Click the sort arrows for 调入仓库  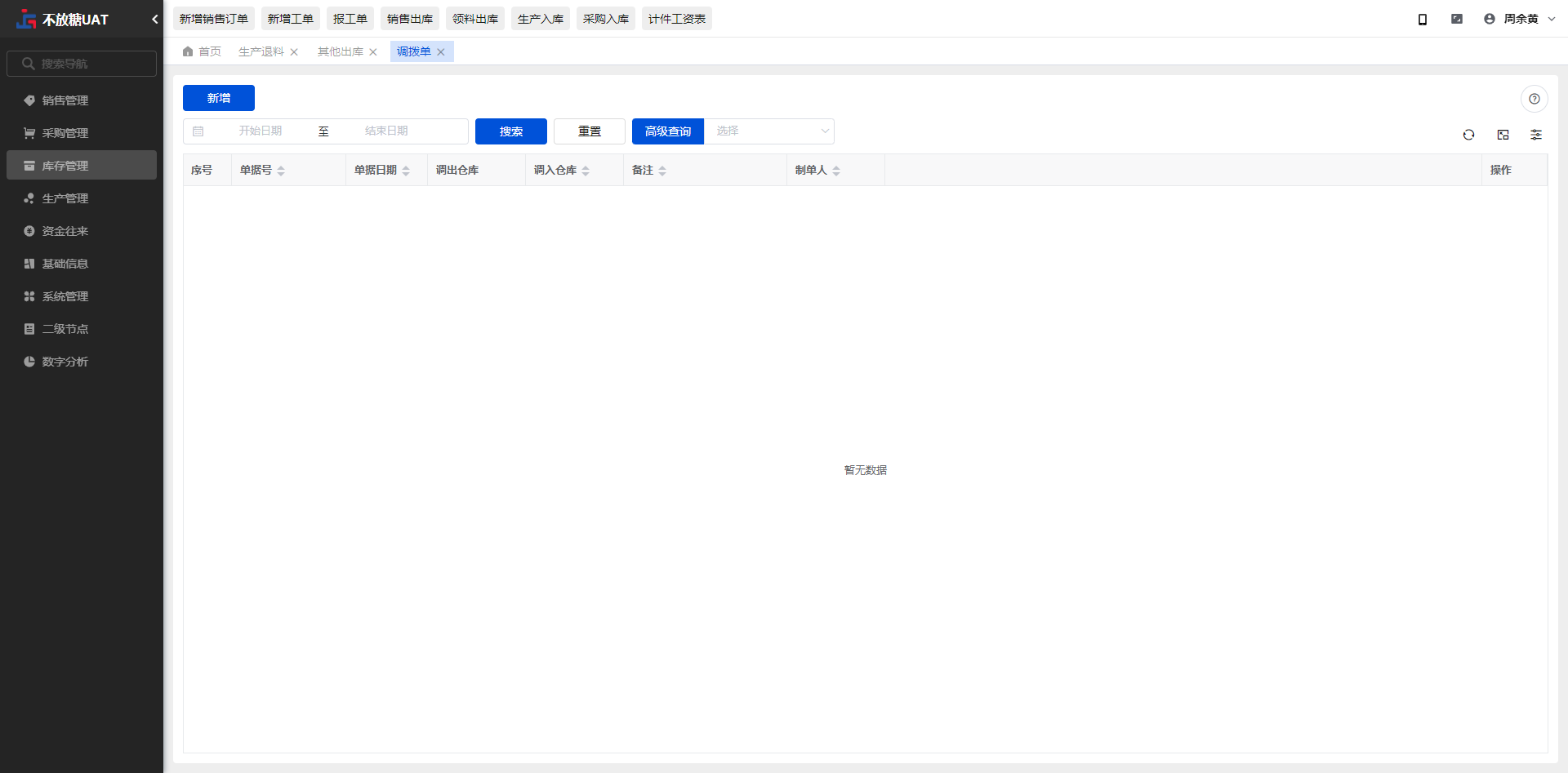tap(586, 171)
